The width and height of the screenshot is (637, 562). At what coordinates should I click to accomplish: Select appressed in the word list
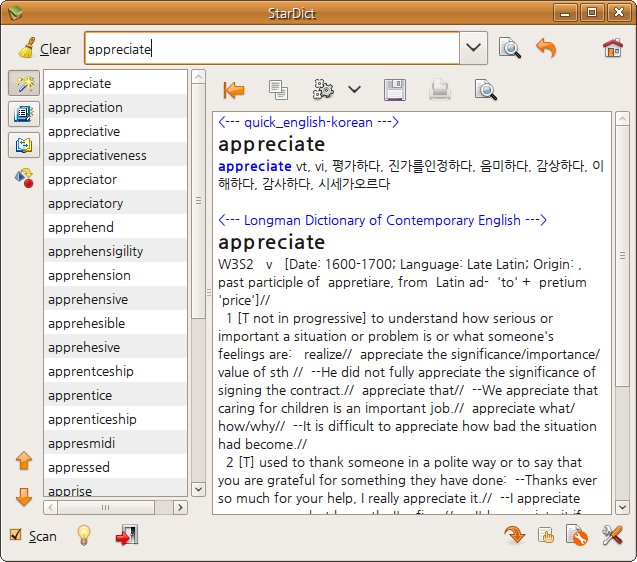click(115, 467)
